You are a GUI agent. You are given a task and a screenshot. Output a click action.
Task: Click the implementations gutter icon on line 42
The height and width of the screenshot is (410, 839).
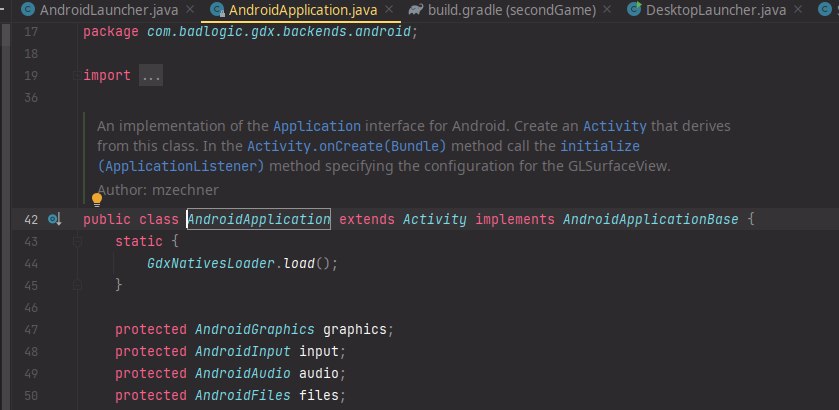pyautogui.click(x=55, y=219)
